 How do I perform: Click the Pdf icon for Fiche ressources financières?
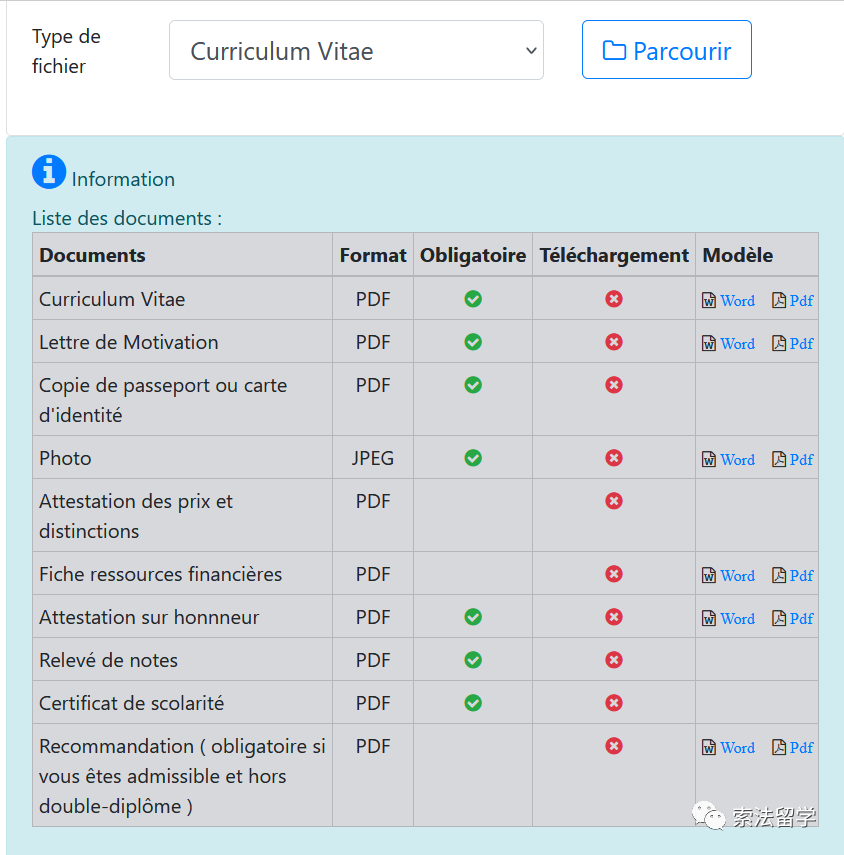pos(779,576)
